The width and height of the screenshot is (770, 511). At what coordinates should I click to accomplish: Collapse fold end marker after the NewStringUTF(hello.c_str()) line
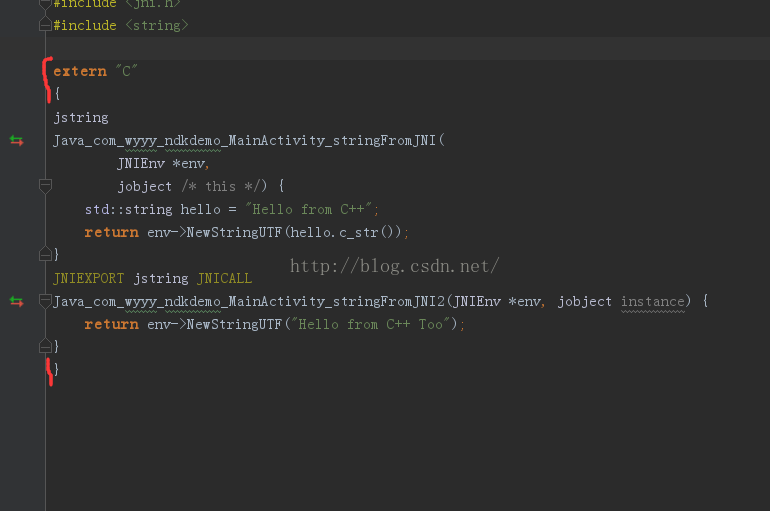pyautogui.click(x=45, y=254)
